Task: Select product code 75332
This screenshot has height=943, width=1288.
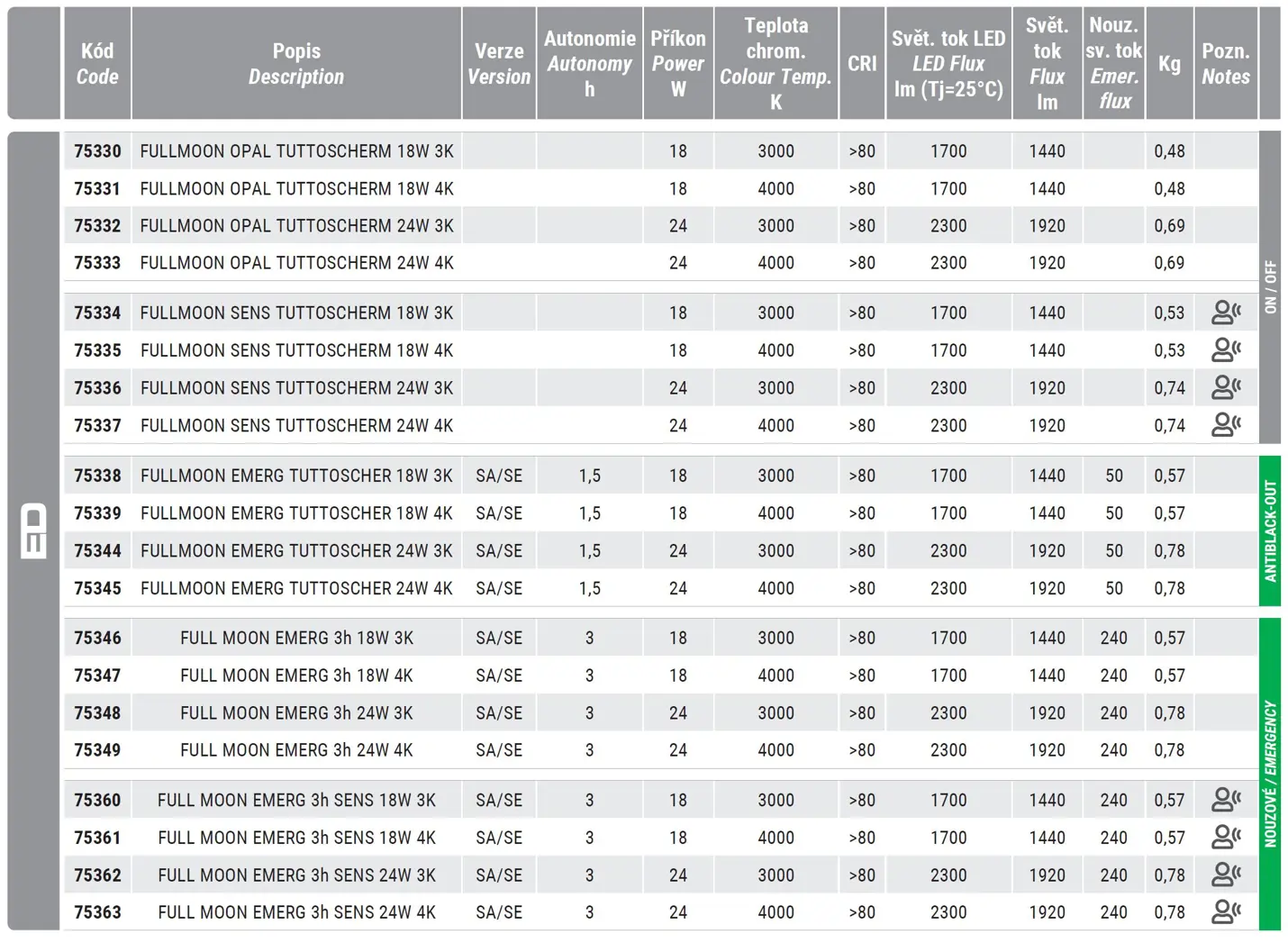Action: point(97,226)
